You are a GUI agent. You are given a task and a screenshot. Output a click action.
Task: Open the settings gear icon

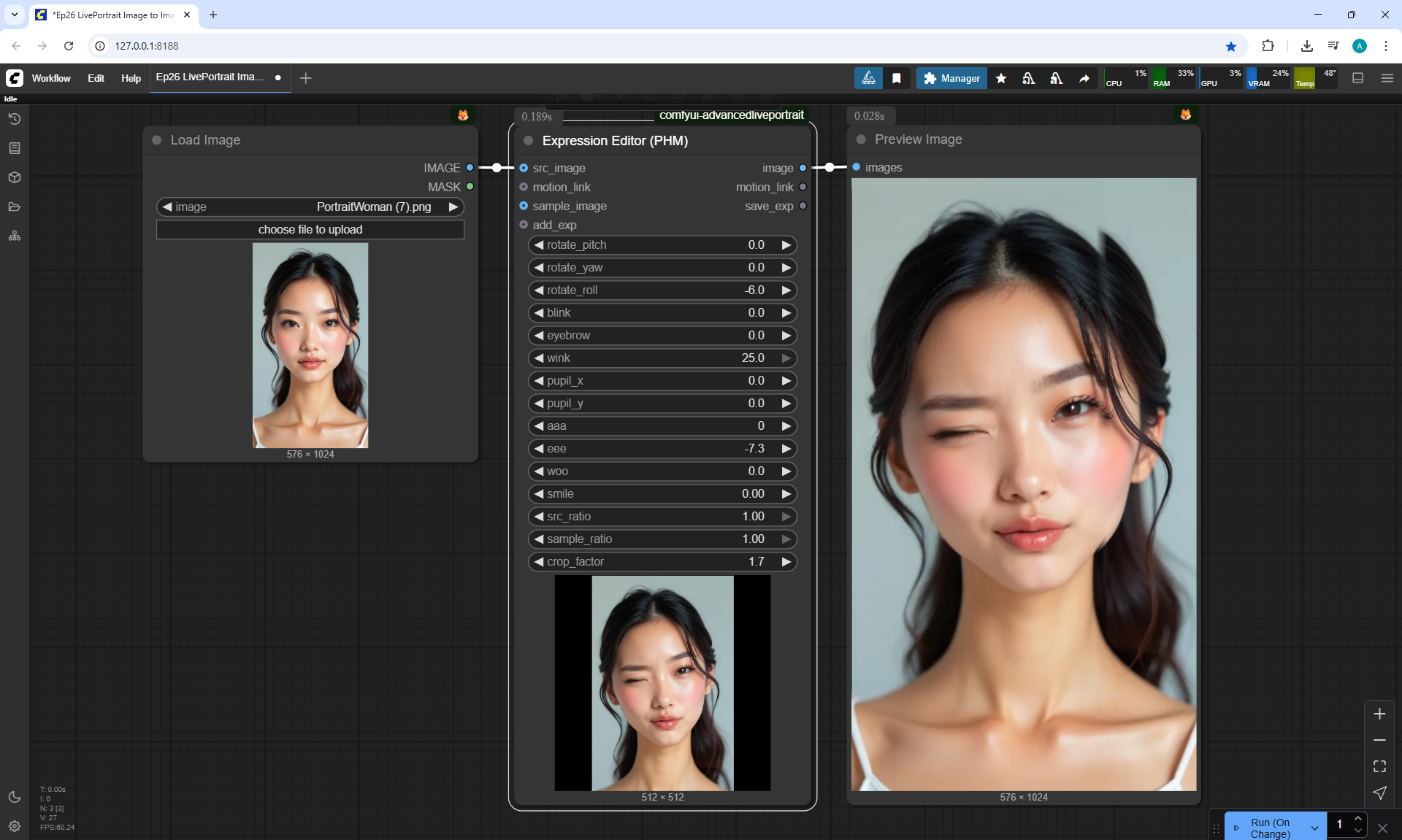coord(14,826)
